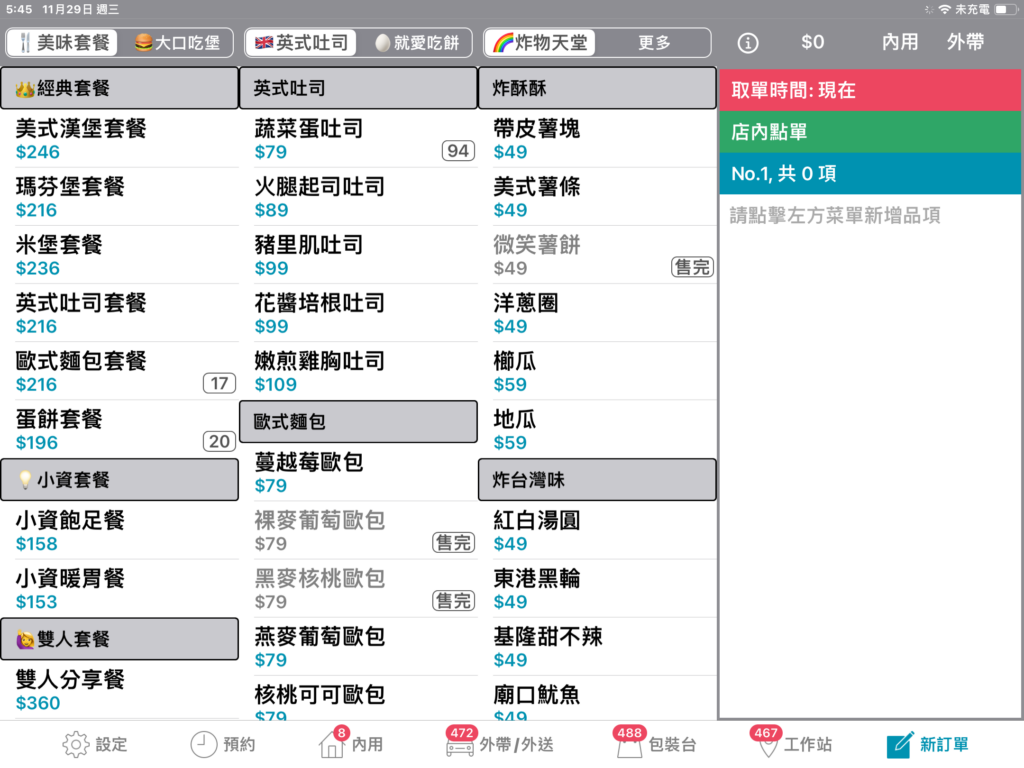Tap the 店內點單 green bar

[870, 132]
